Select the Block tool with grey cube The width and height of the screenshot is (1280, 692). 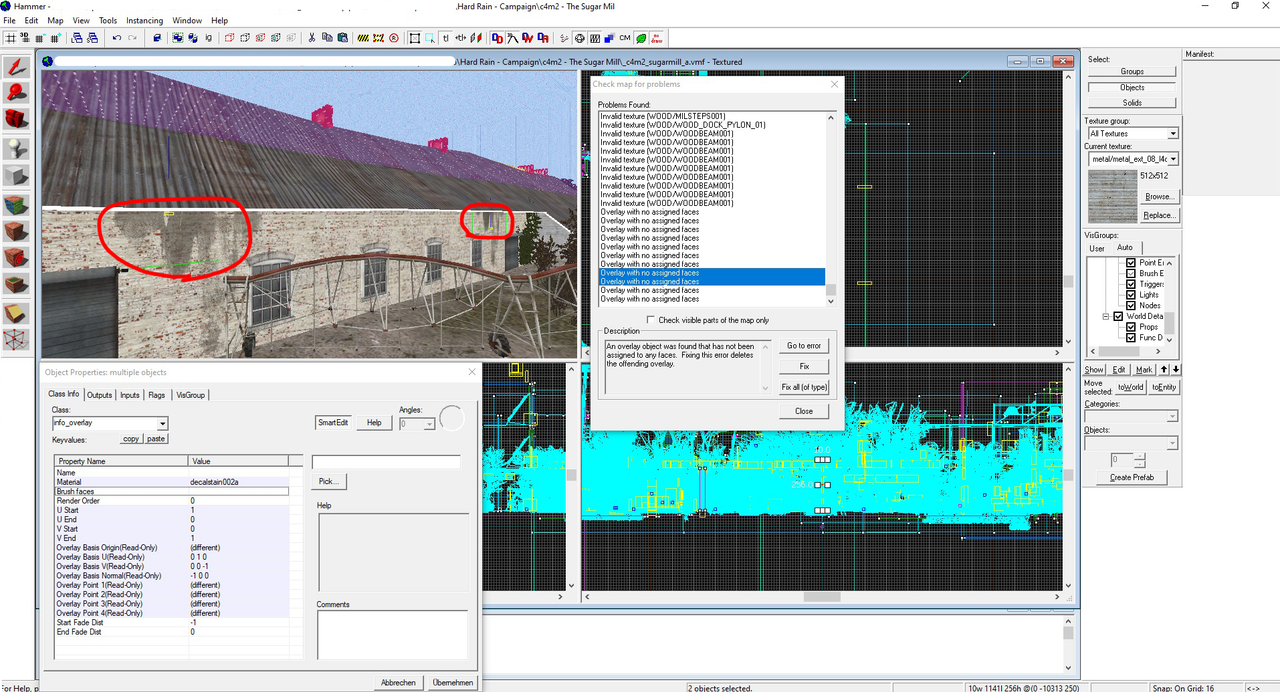click(x=16, y=175)
